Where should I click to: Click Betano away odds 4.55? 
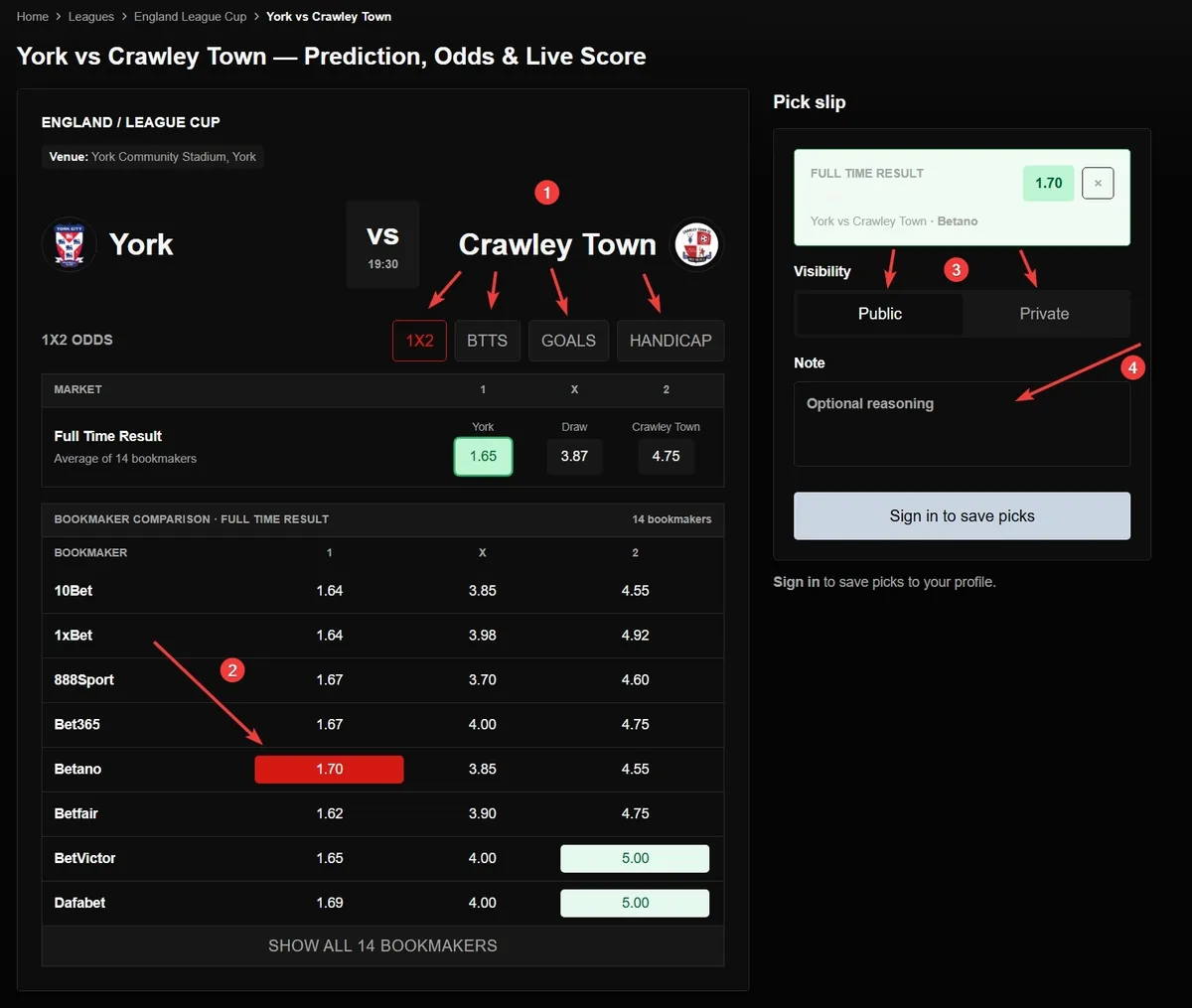635,770
